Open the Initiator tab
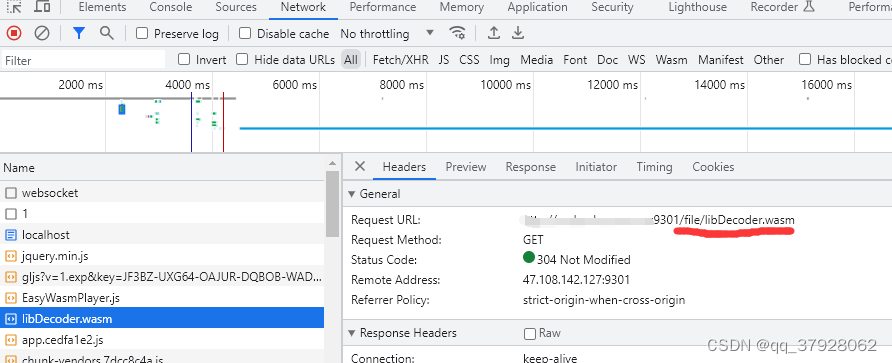This screenshot has width=892, height=363. [x=596, y=167]
